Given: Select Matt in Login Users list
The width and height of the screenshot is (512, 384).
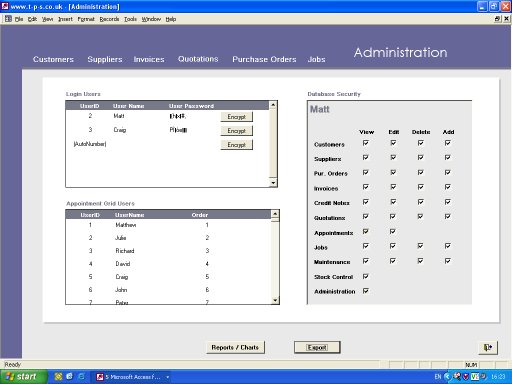Looking at the screenshot, I should 119,116.
